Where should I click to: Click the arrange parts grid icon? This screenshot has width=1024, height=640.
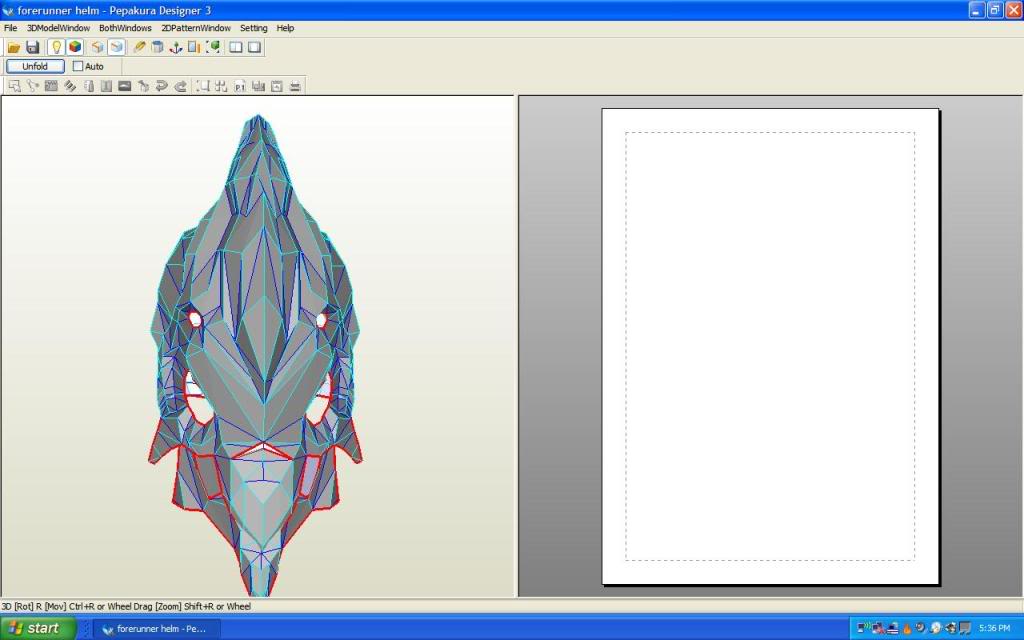(221, 86)
